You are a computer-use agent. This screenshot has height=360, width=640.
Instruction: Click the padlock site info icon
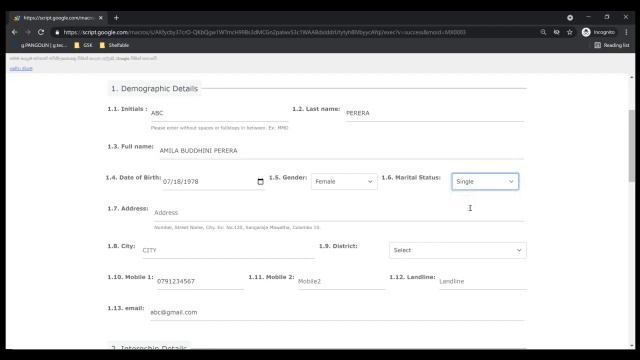57,32
